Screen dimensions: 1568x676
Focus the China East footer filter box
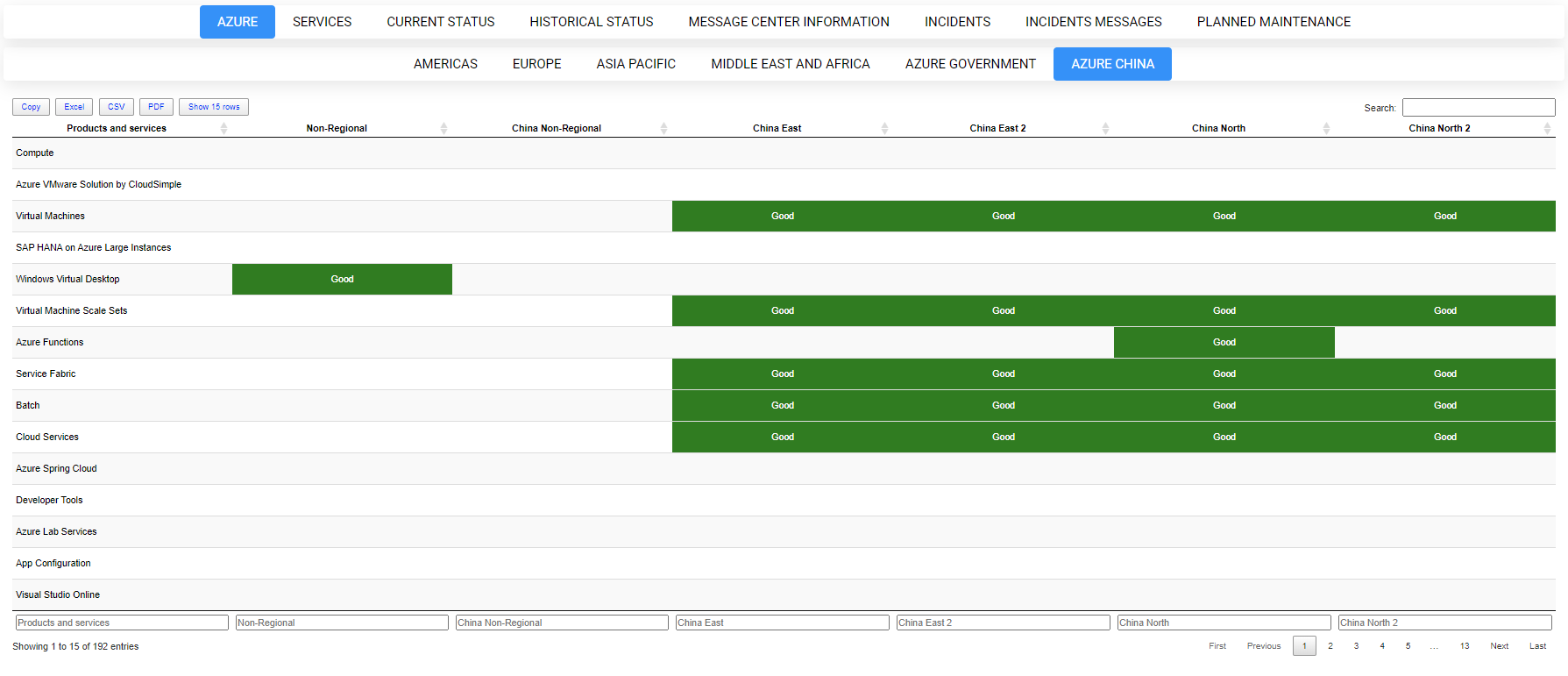pos(782,623)
